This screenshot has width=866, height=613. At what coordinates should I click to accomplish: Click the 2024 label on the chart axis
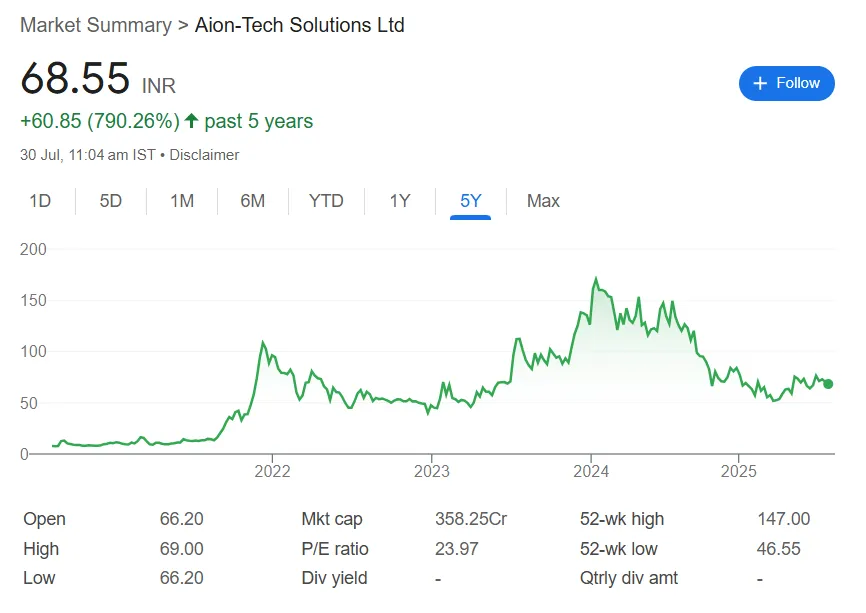590,471
